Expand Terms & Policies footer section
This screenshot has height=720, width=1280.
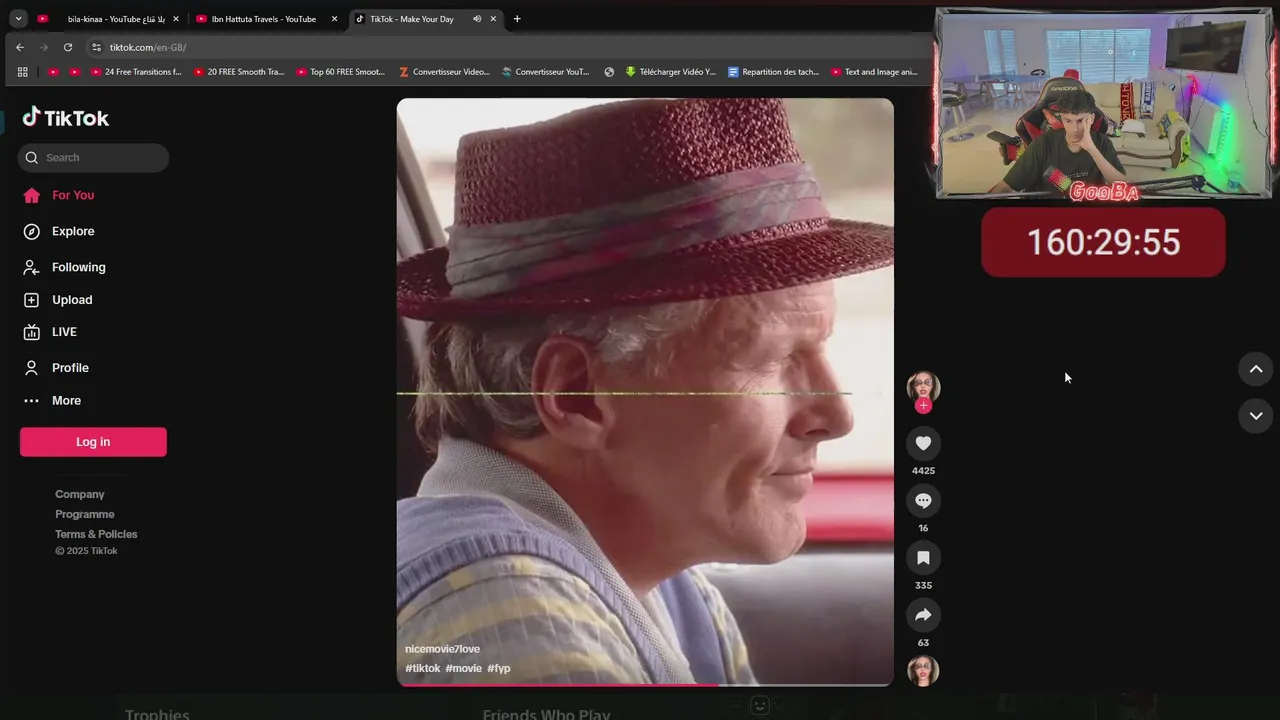96,534
